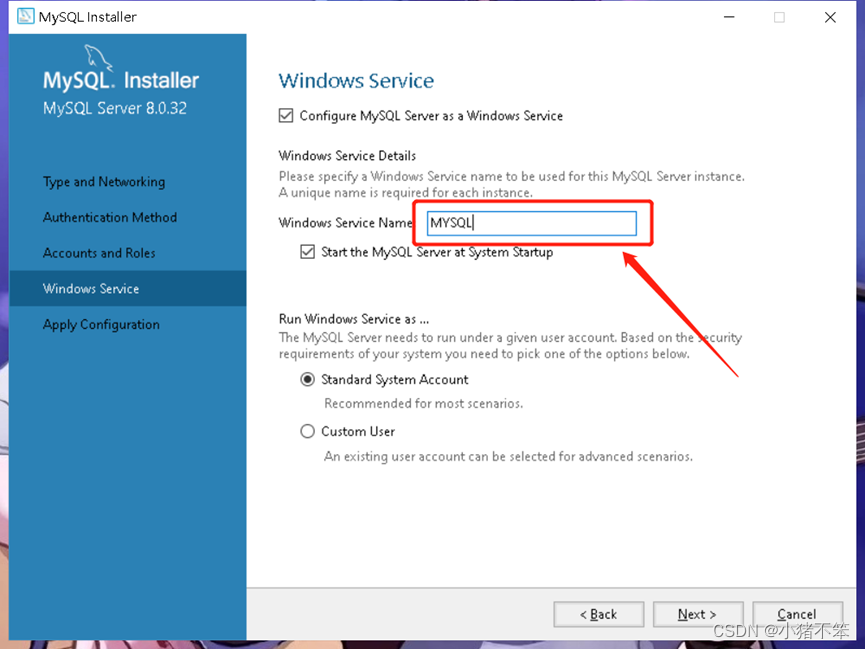
Task: Click the MySQL Installer title bar icon
Action: pyautogui.click(x=25, y=17)
